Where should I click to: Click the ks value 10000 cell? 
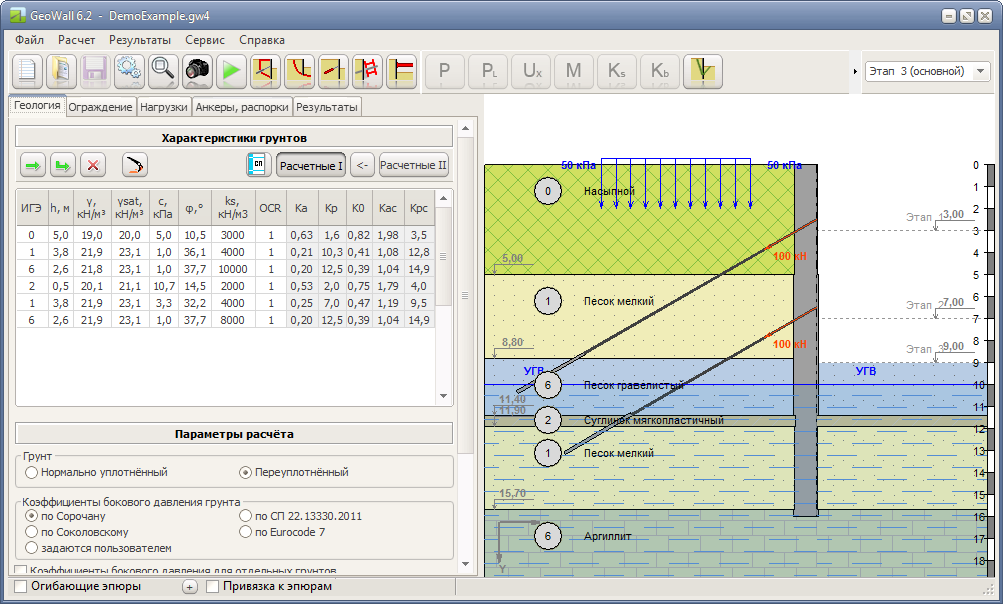232,269
